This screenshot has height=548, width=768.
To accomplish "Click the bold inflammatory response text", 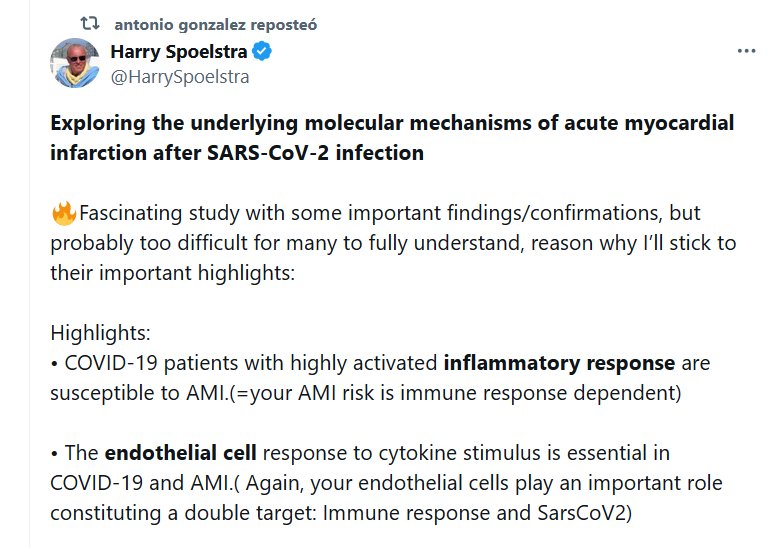I will (559, 362).
